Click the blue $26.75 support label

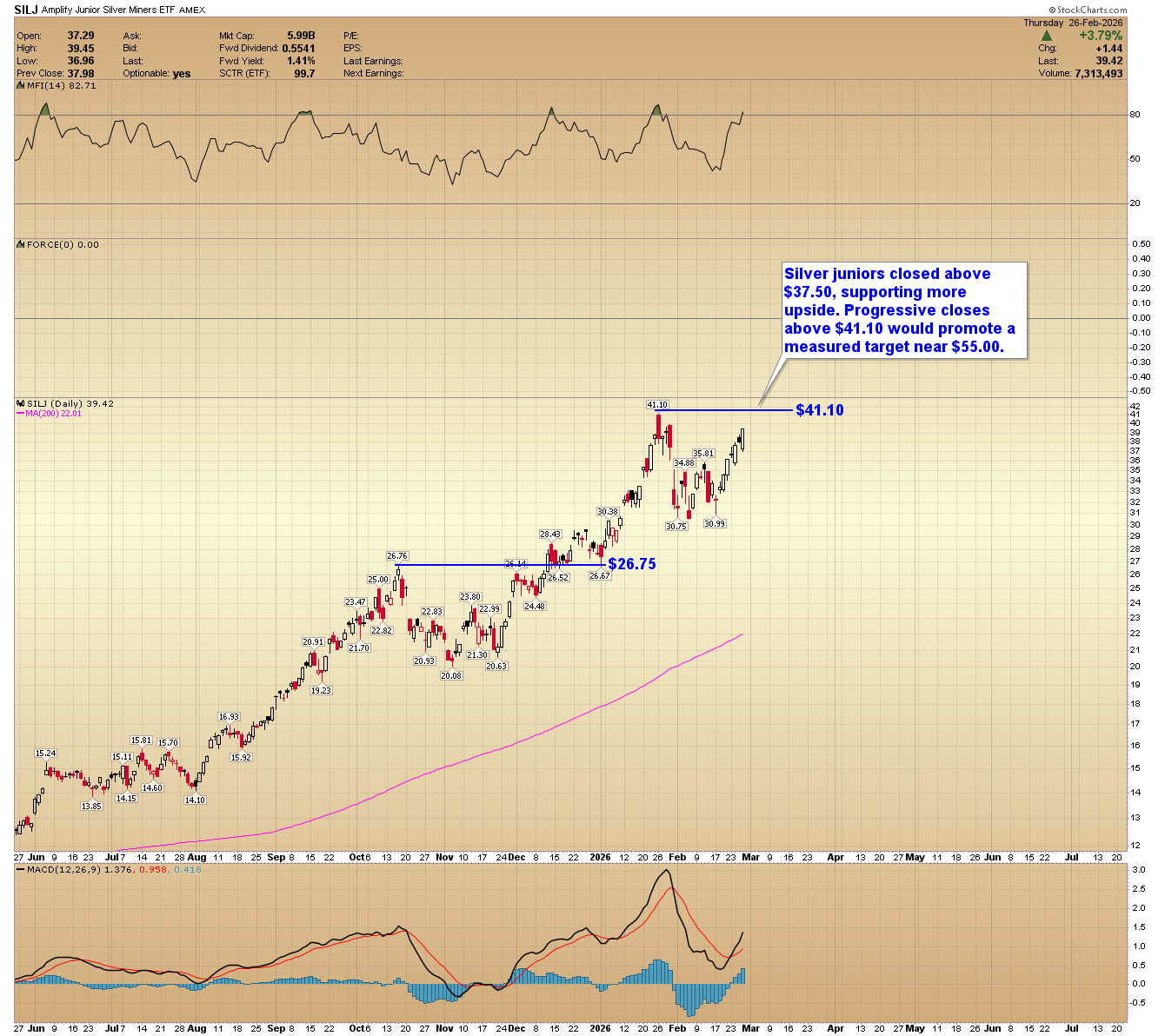point(632,564)
